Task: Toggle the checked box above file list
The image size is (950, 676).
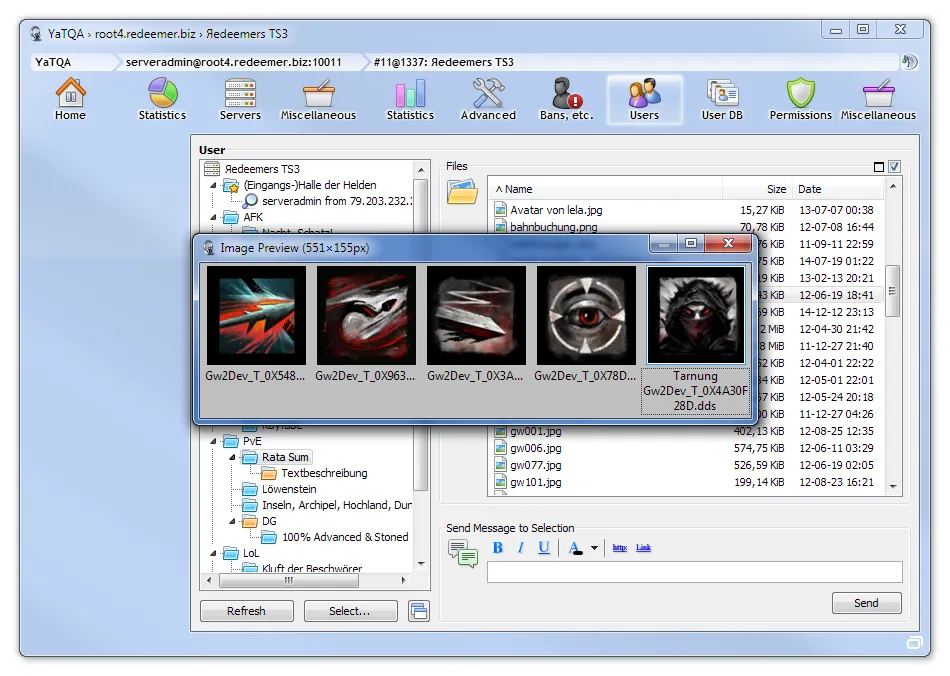Action: tap(894, 167)
